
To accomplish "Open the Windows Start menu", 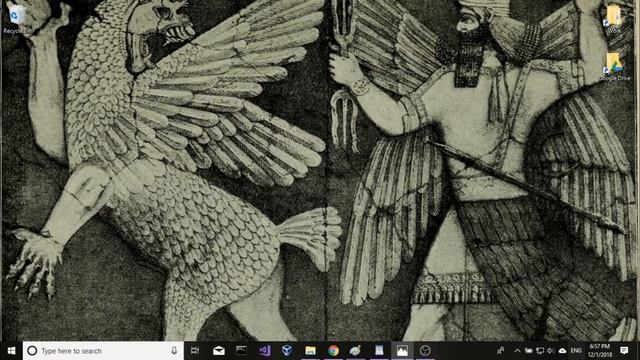I will pos(11,351).
